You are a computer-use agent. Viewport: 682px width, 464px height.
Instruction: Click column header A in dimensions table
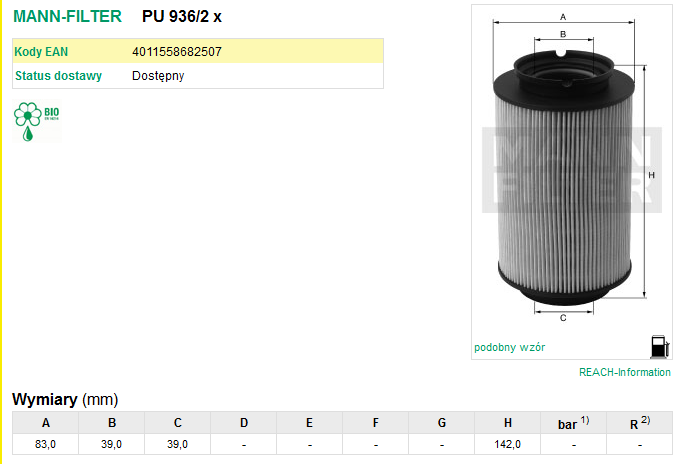tap(46, 423)
